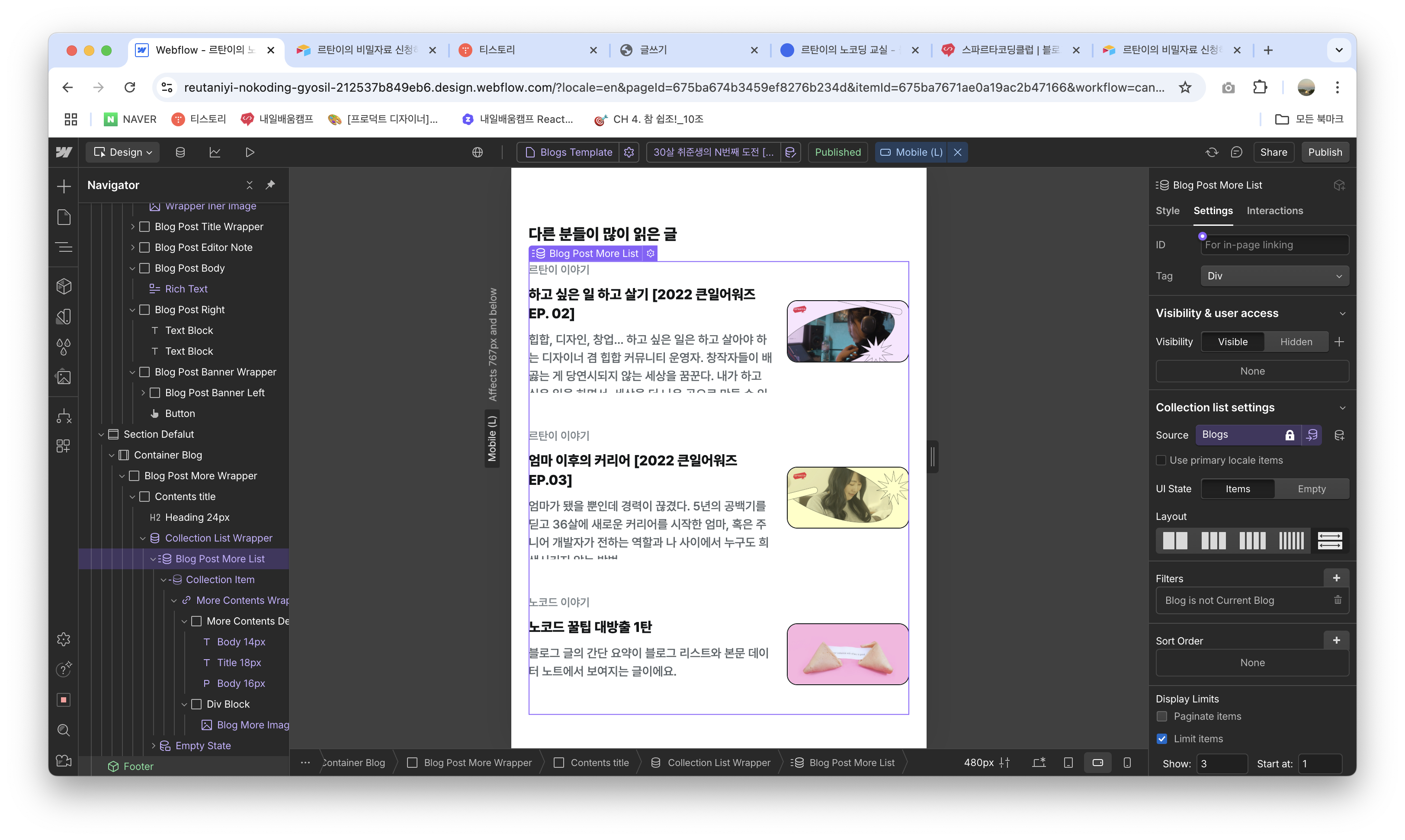
Task: Open the comments speech bubble icon
Action: (1236, 152)
